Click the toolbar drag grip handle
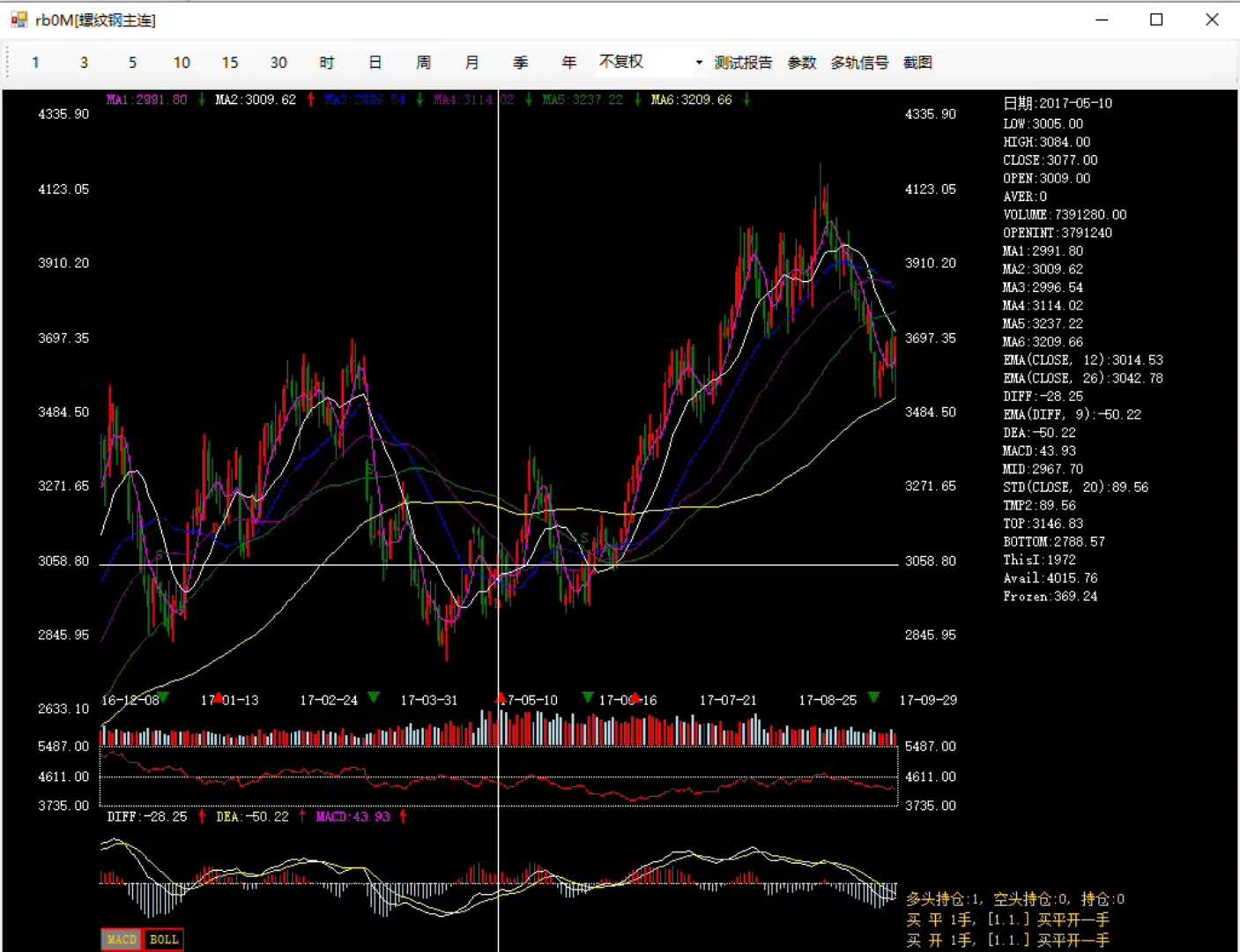 [9, 63]
